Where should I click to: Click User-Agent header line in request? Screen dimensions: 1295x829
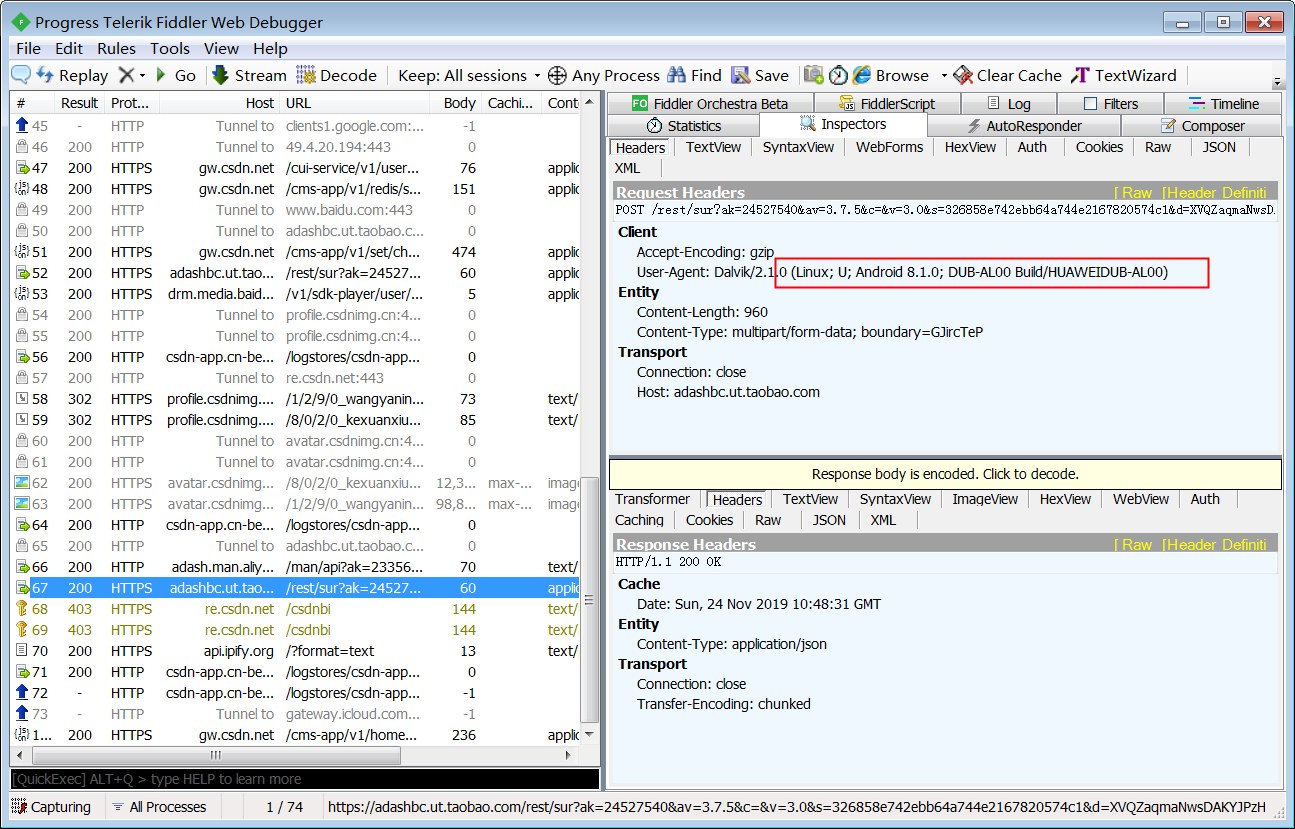tap(902, 272)
